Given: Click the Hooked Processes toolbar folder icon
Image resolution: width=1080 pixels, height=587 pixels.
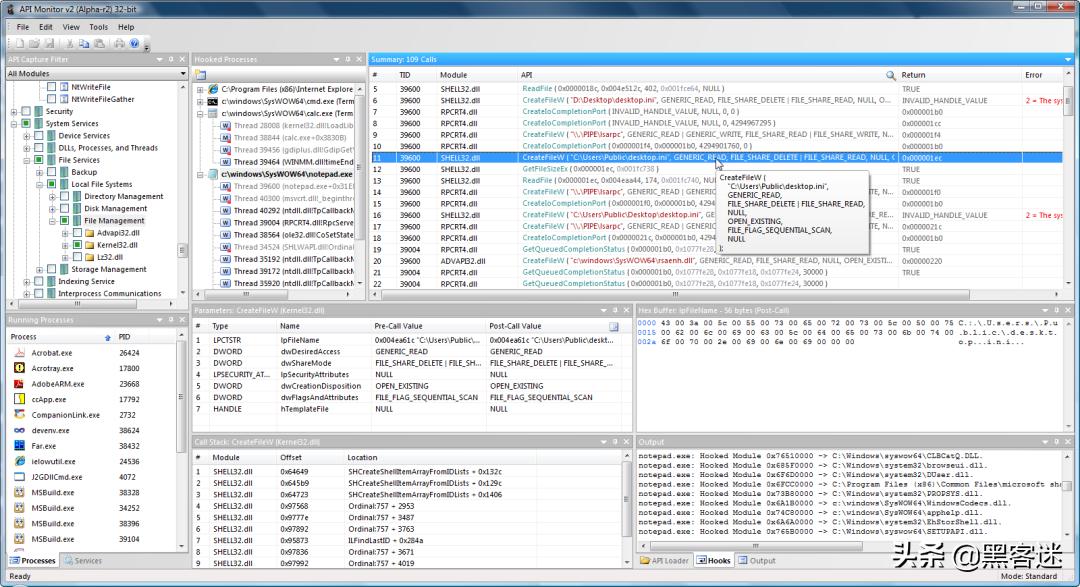Looking at the screenshot, I should click(x=201, y=75).
